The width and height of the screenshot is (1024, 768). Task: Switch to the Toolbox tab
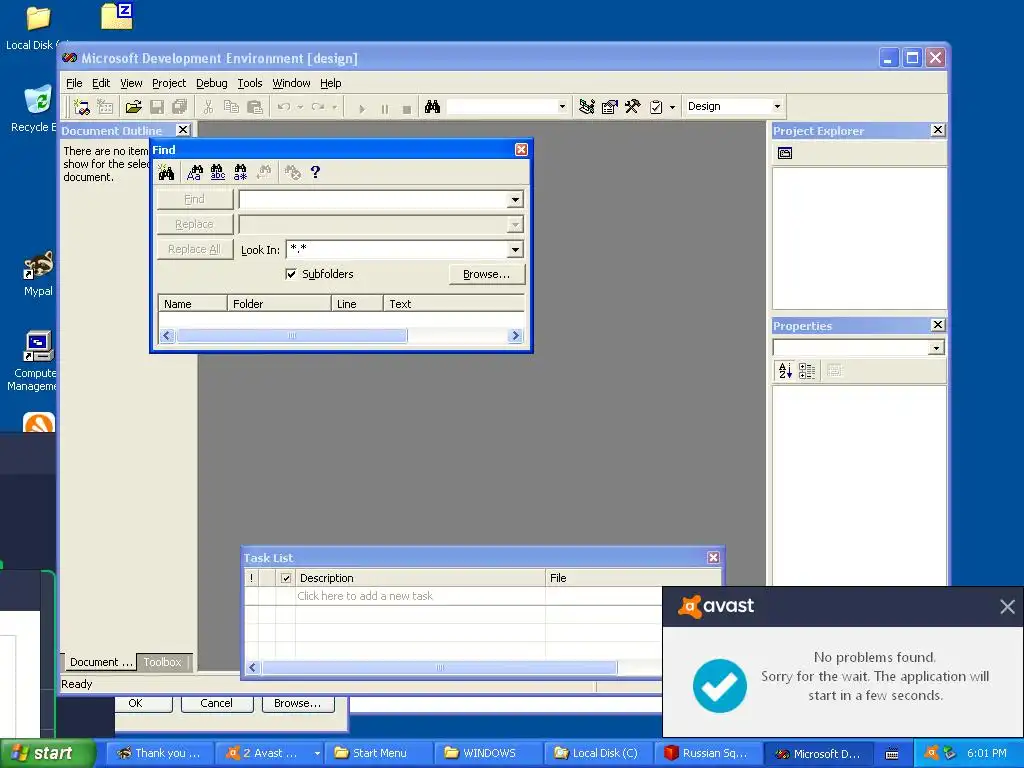(x=163, y=662)
